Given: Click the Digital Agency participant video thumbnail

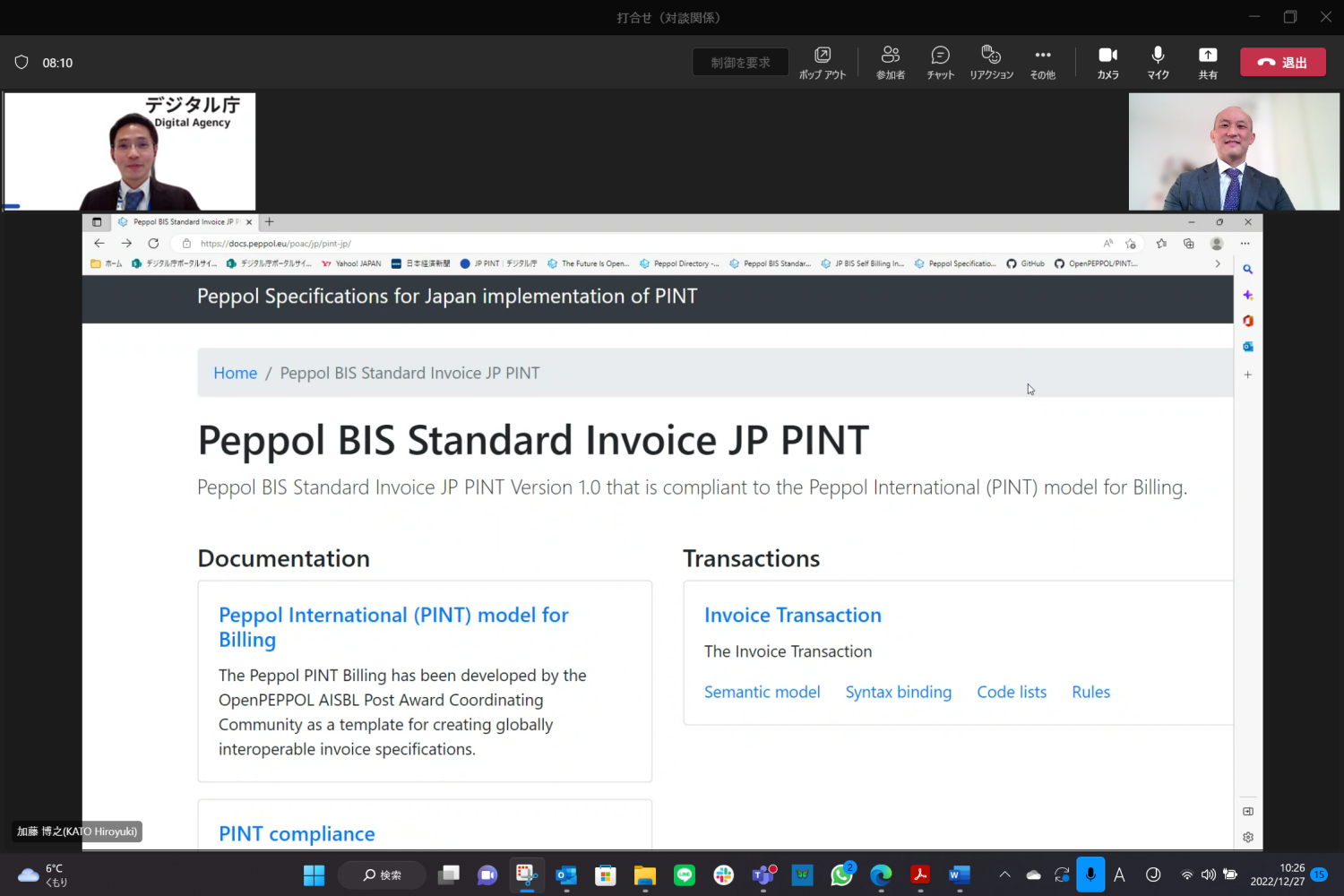Looking at the screenshot, I should tap(130, 151).
